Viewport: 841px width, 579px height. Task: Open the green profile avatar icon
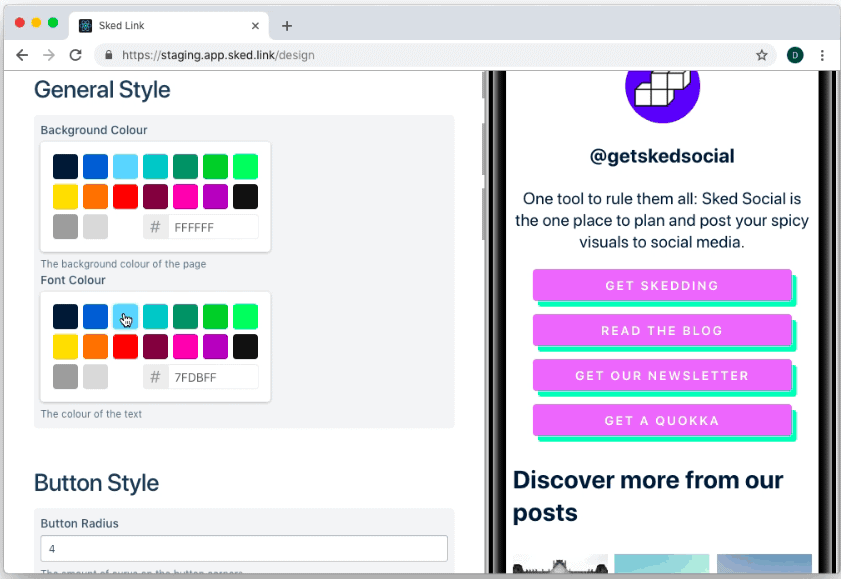tap(795, 55)
